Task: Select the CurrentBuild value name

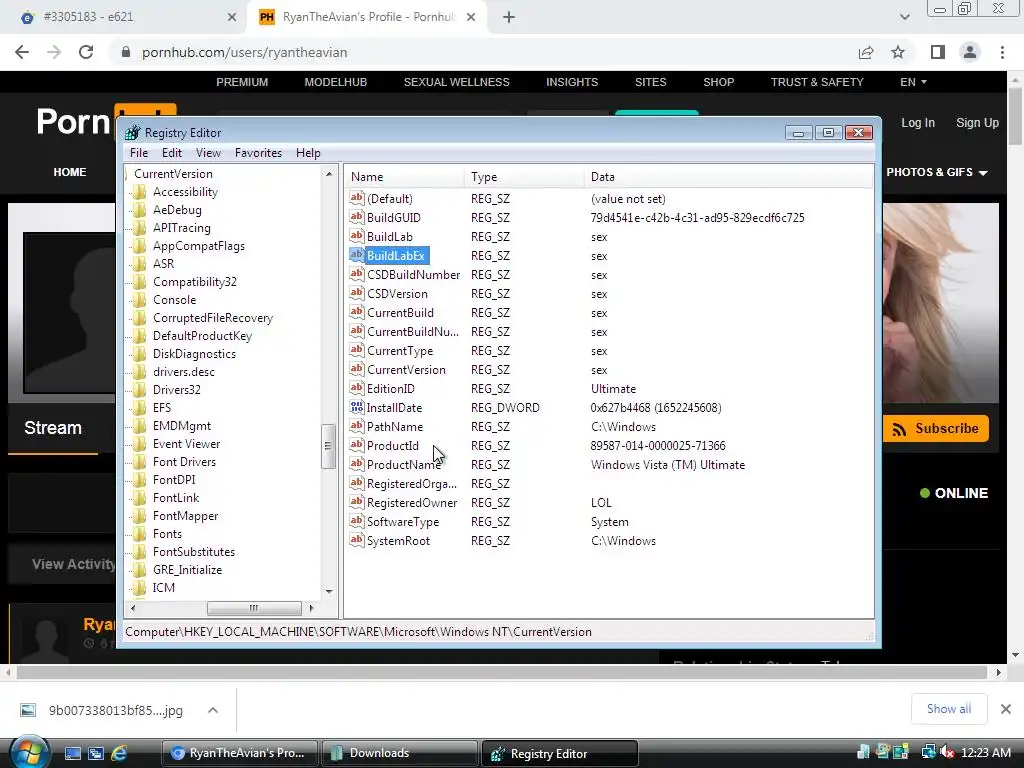Action: tap(400, 313)
